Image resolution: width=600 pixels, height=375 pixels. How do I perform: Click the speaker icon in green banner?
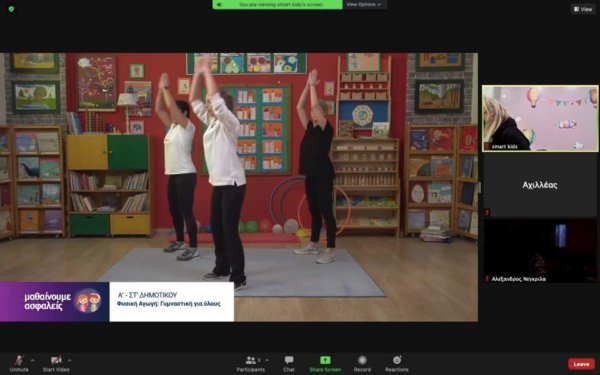[x=219, y=5]
